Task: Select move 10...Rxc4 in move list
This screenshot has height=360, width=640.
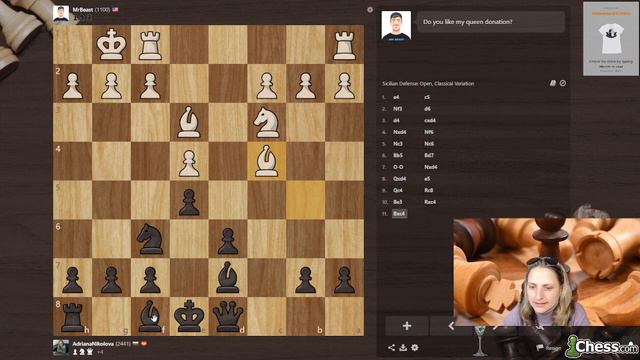Action: 430,202
